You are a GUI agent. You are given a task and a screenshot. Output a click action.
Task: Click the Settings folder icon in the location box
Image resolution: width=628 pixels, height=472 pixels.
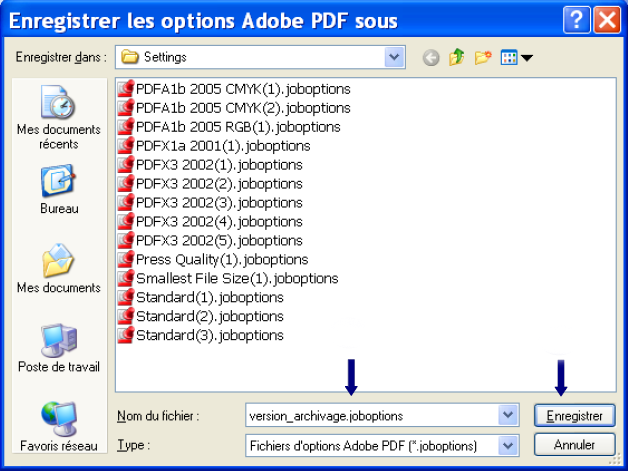(x=130, y=57)
